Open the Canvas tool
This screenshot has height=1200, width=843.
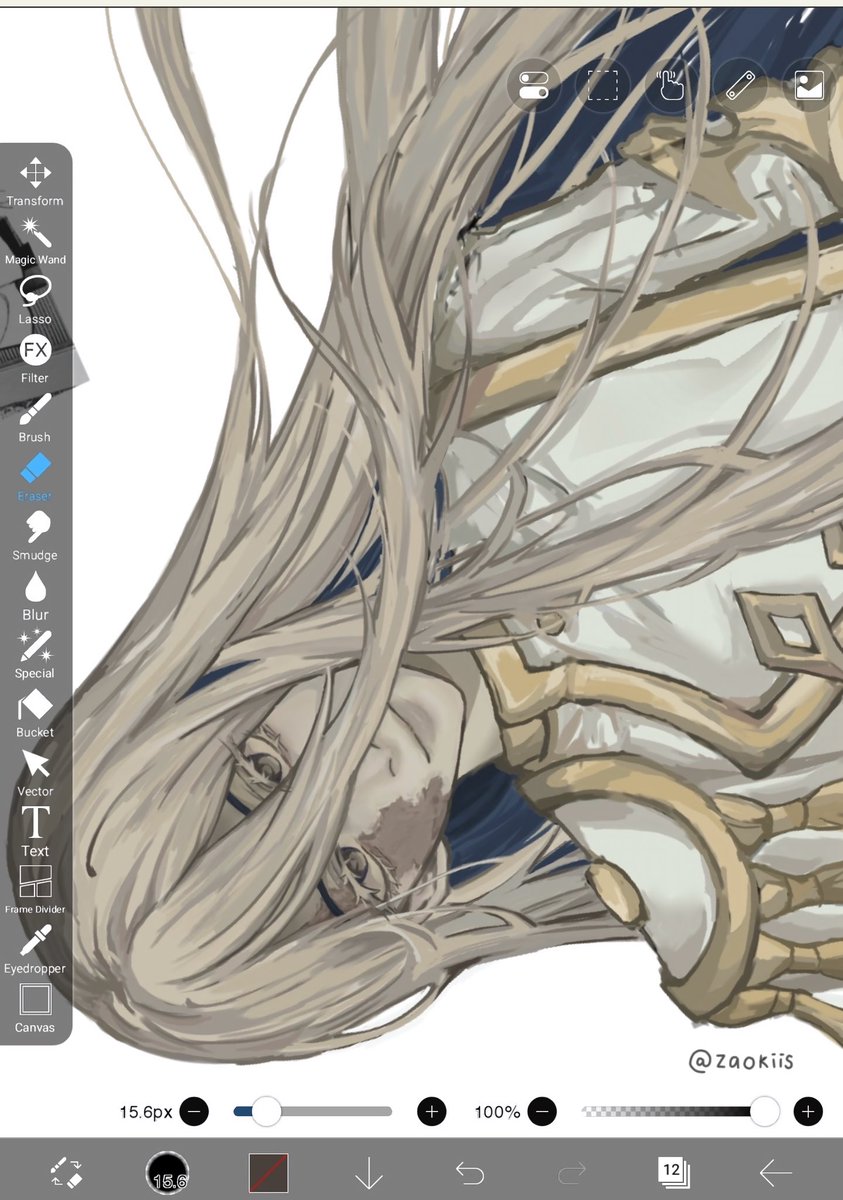click(x=35, y=1008)
